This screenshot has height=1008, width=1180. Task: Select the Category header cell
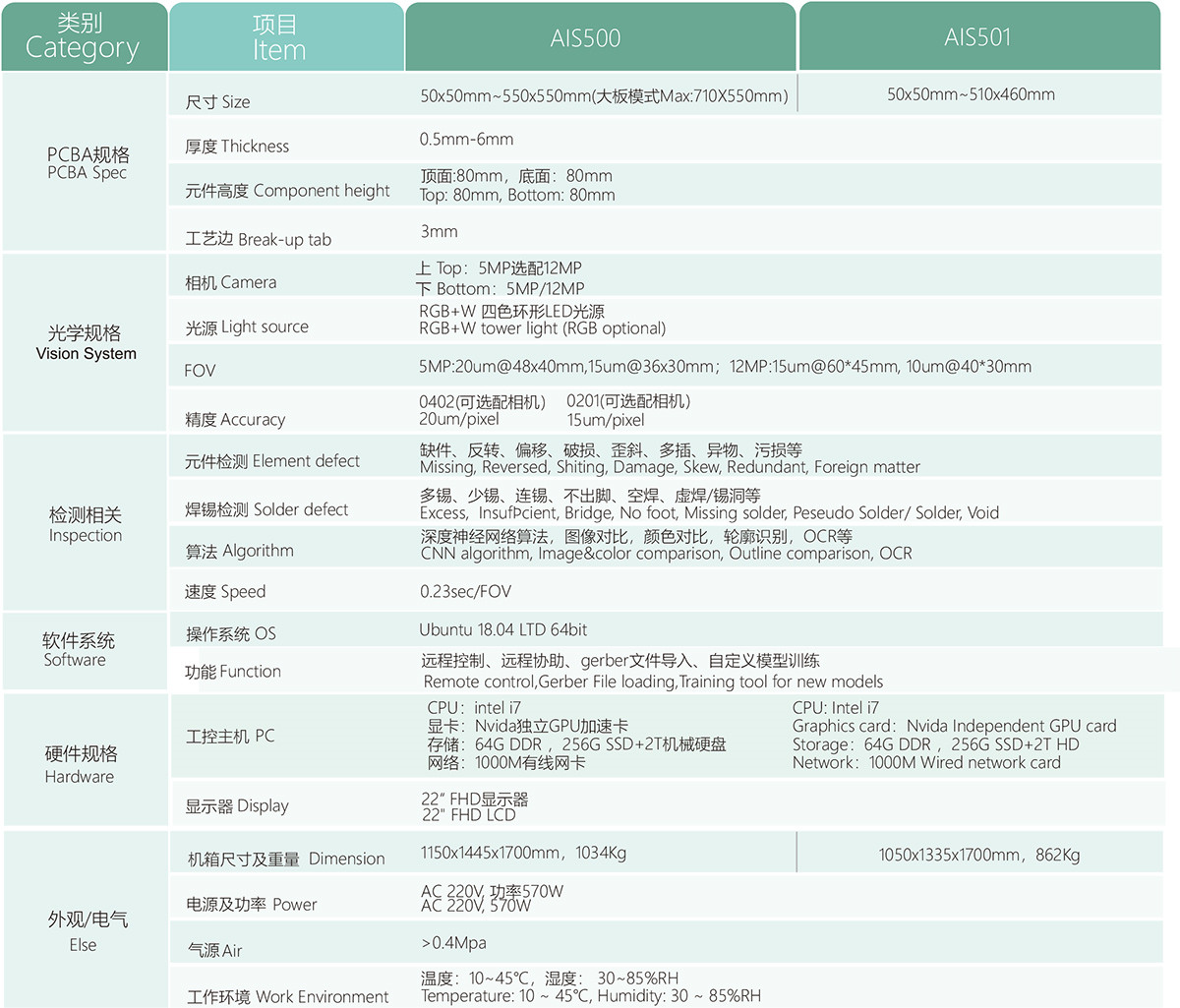tap(84, 37)
